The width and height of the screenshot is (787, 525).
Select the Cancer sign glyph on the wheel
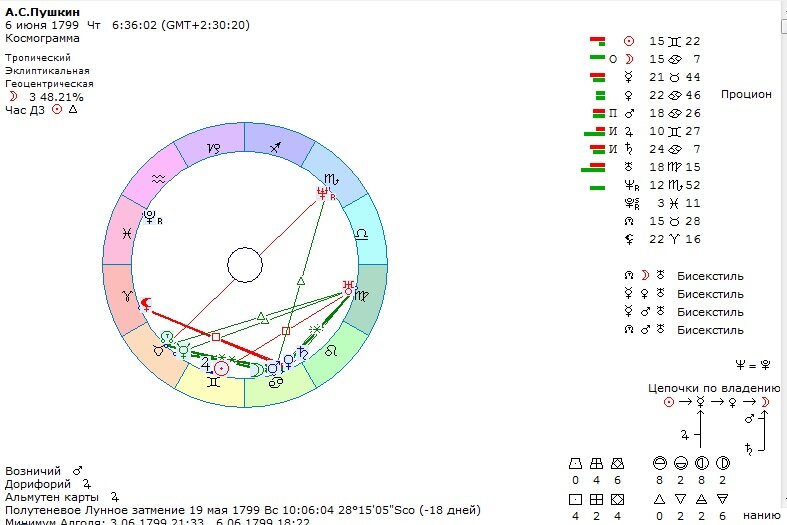coord(276,383)
